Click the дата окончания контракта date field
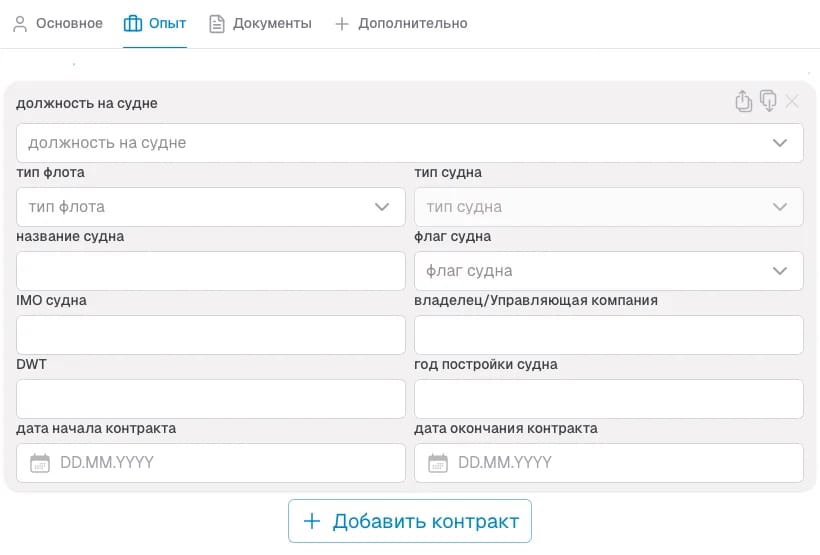The height and width of the screenshot is (555, 820). point(609,463)
